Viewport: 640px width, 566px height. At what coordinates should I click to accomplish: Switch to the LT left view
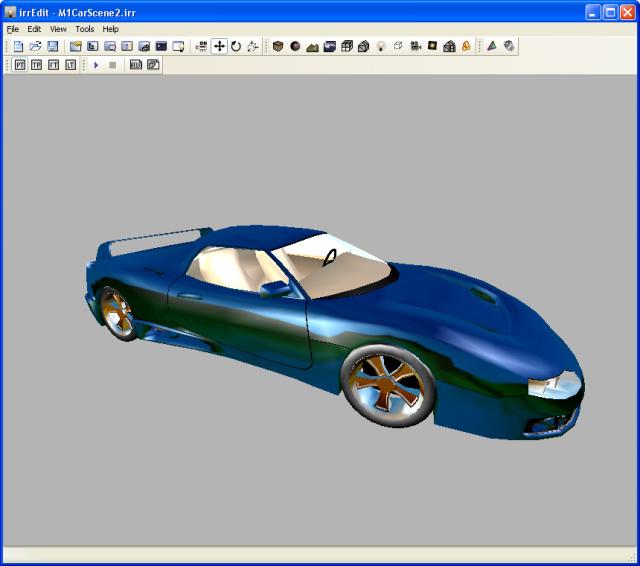[x=70, y=65]
